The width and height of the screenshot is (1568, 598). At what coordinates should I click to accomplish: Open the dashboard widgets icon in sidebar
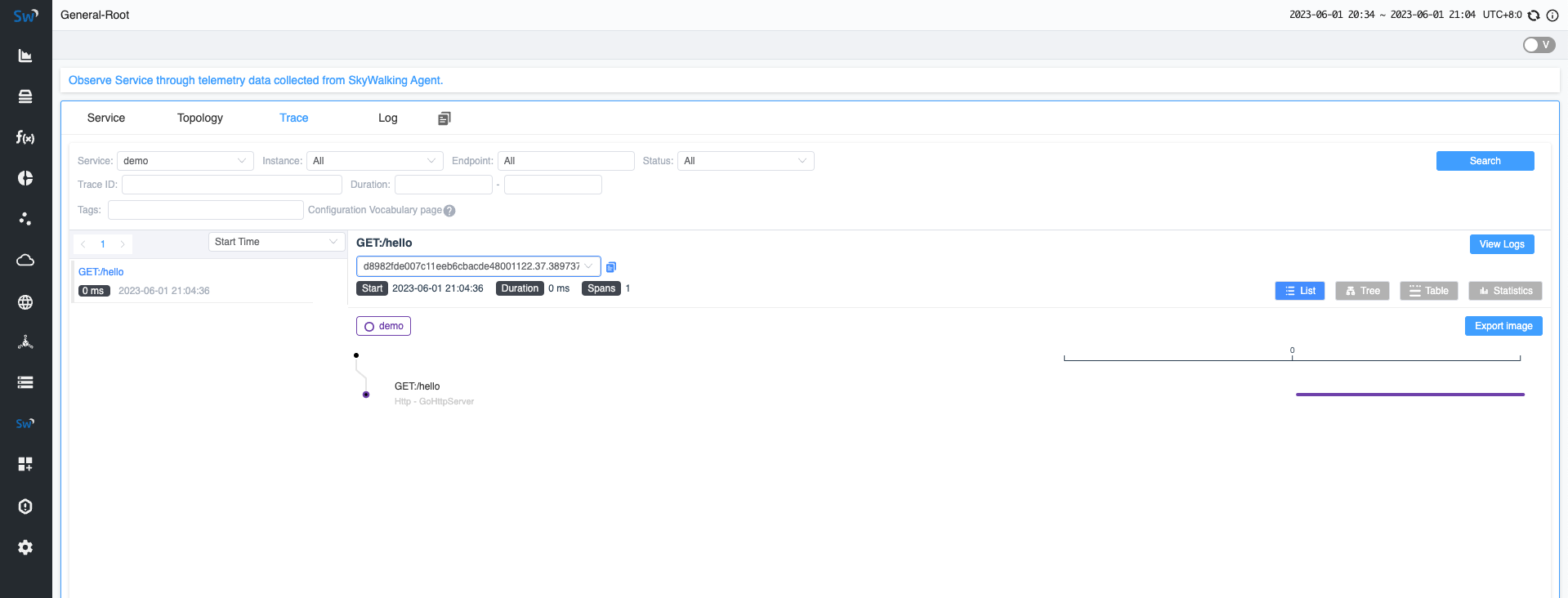click(25, 464)
